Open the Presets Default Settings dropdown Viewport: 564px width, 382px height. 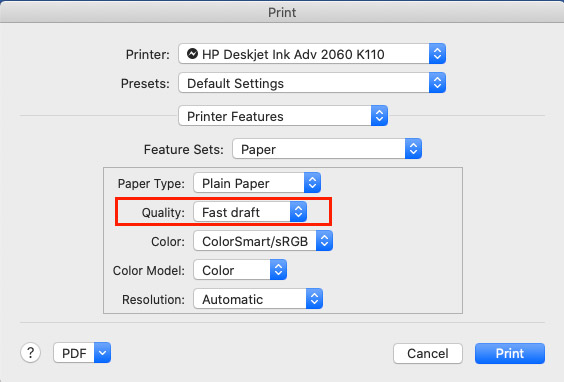pos(312,83)
